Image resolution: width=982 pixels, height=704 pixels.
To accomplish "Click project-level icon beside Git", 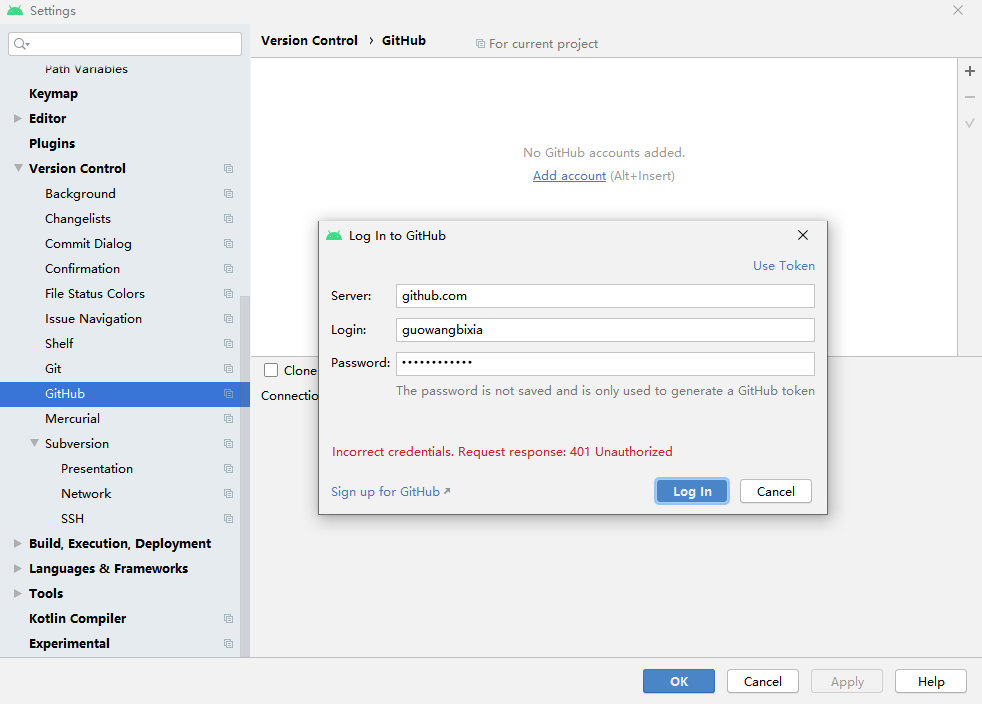I will 229,369.
